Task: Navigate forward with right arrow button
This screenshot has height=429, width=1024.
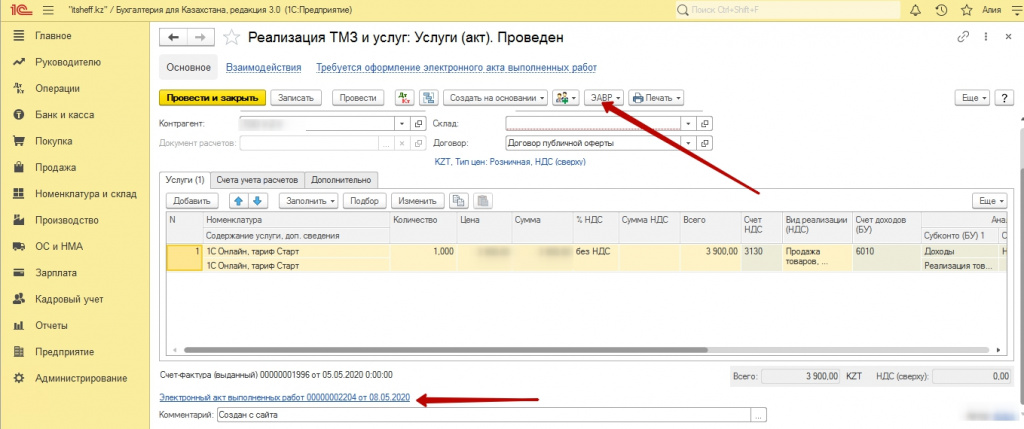Action: [200, 38]
